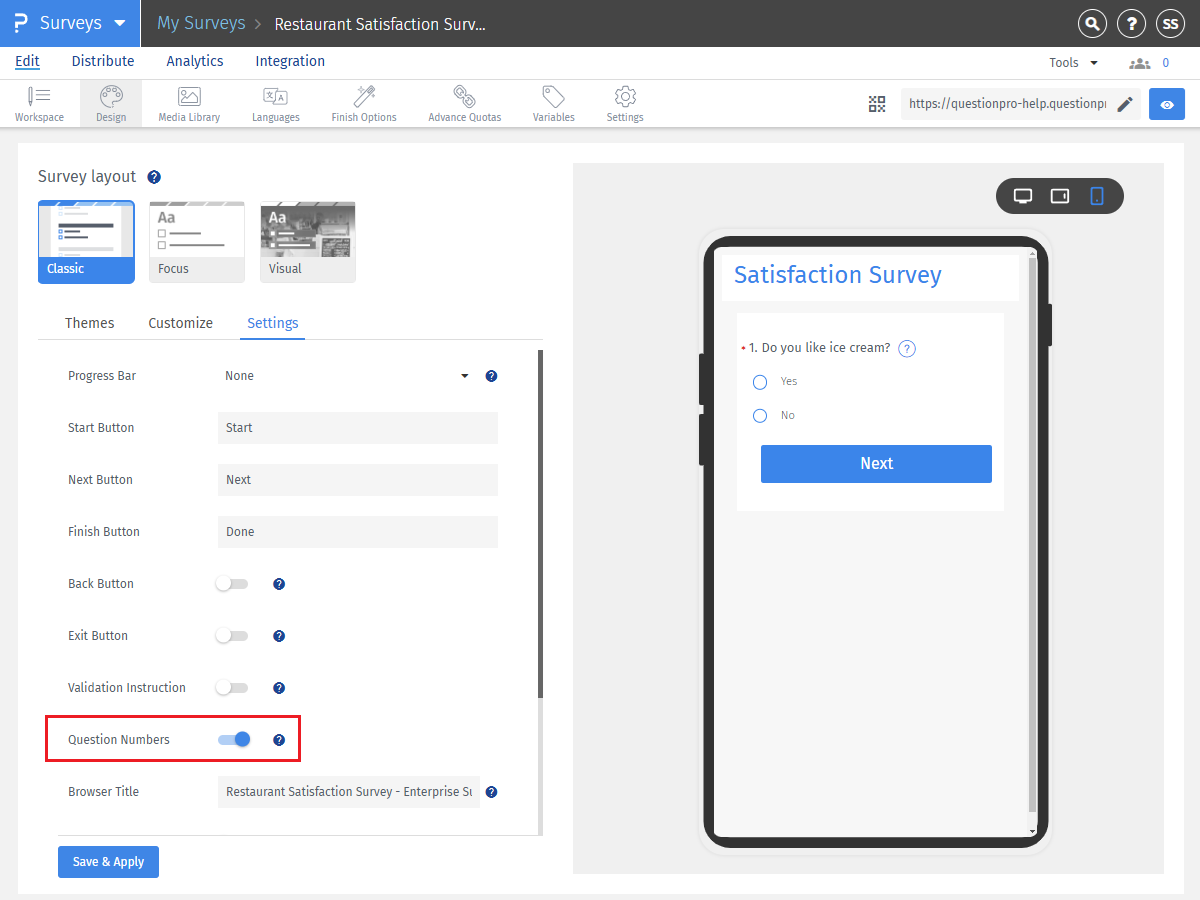Image resolution: width=1200 pixels, height=900 pixels.
Task: Show the survey QR code
Action: click(x=877, y=103)
